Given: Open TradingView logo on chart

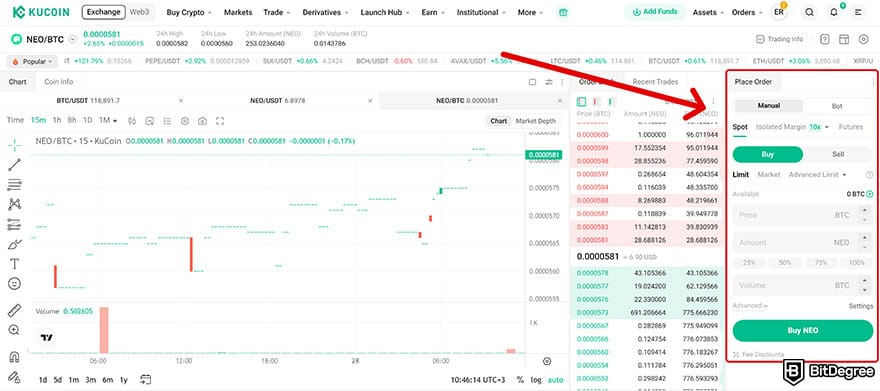Looking at the screenshot, I should [x=47, y=338].
